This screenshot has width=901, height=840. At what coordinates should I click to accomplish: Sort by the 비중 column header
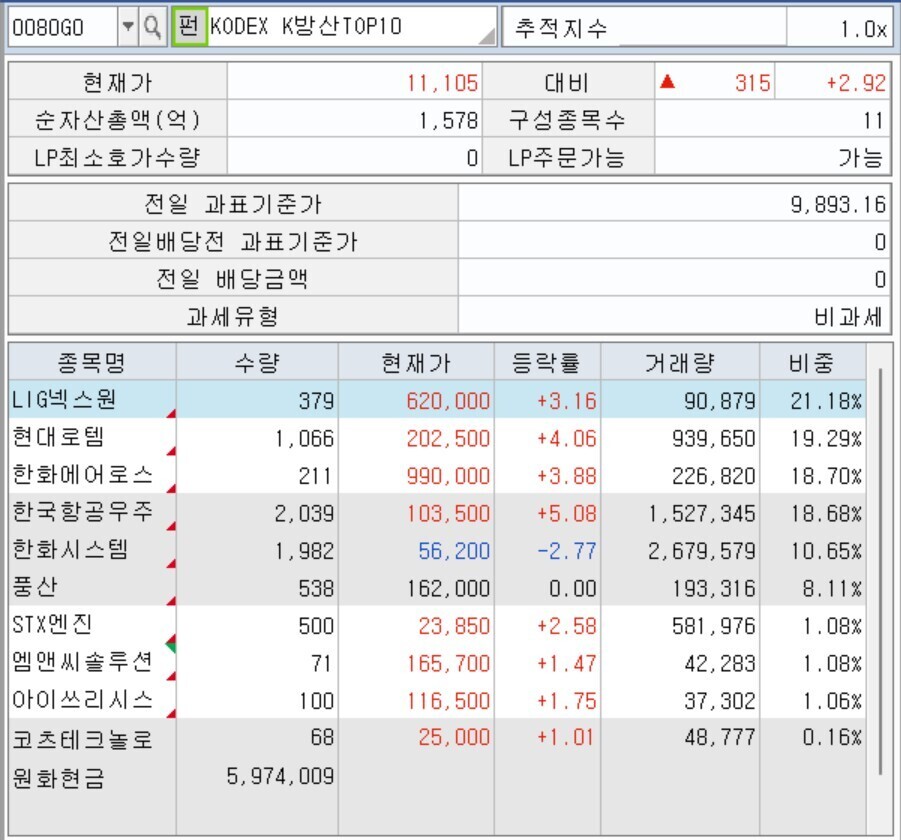tap(812, 362)
